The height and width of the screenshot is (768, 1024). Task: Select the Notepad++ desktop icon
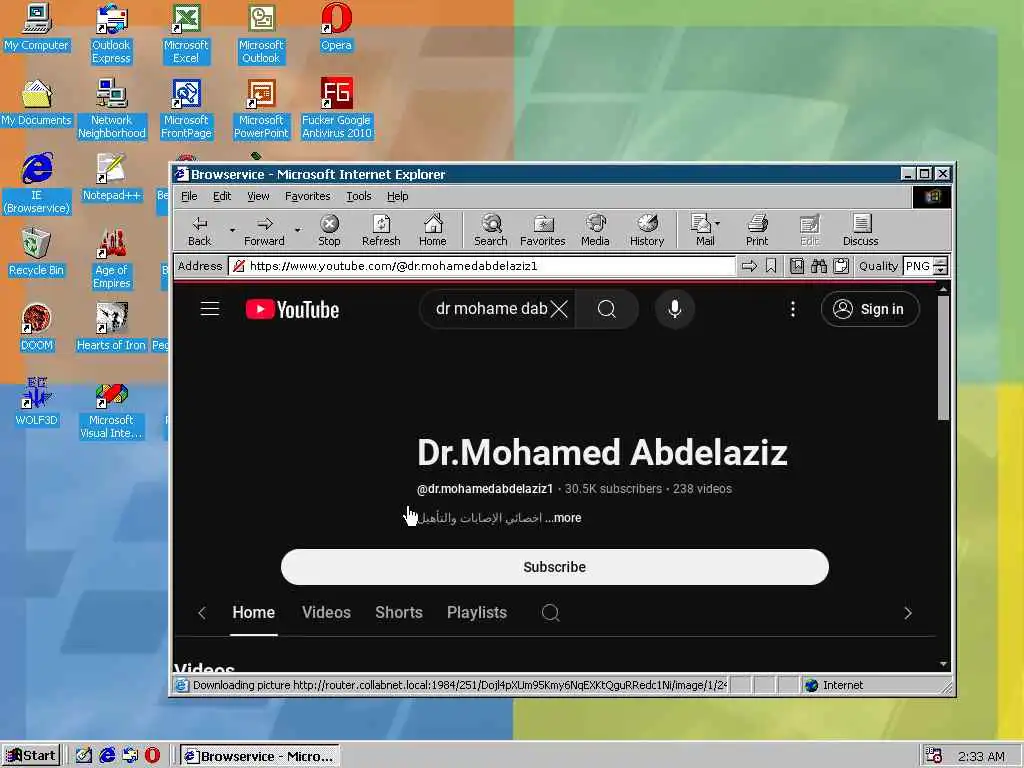(112, 178)
